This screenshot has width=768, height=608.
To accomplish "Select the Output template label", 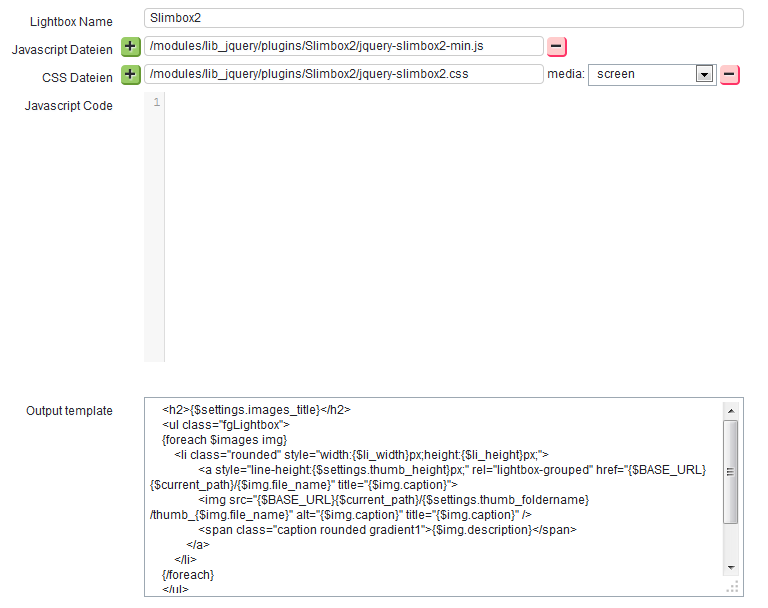I will pyautogui.click(x=69, y=411).
